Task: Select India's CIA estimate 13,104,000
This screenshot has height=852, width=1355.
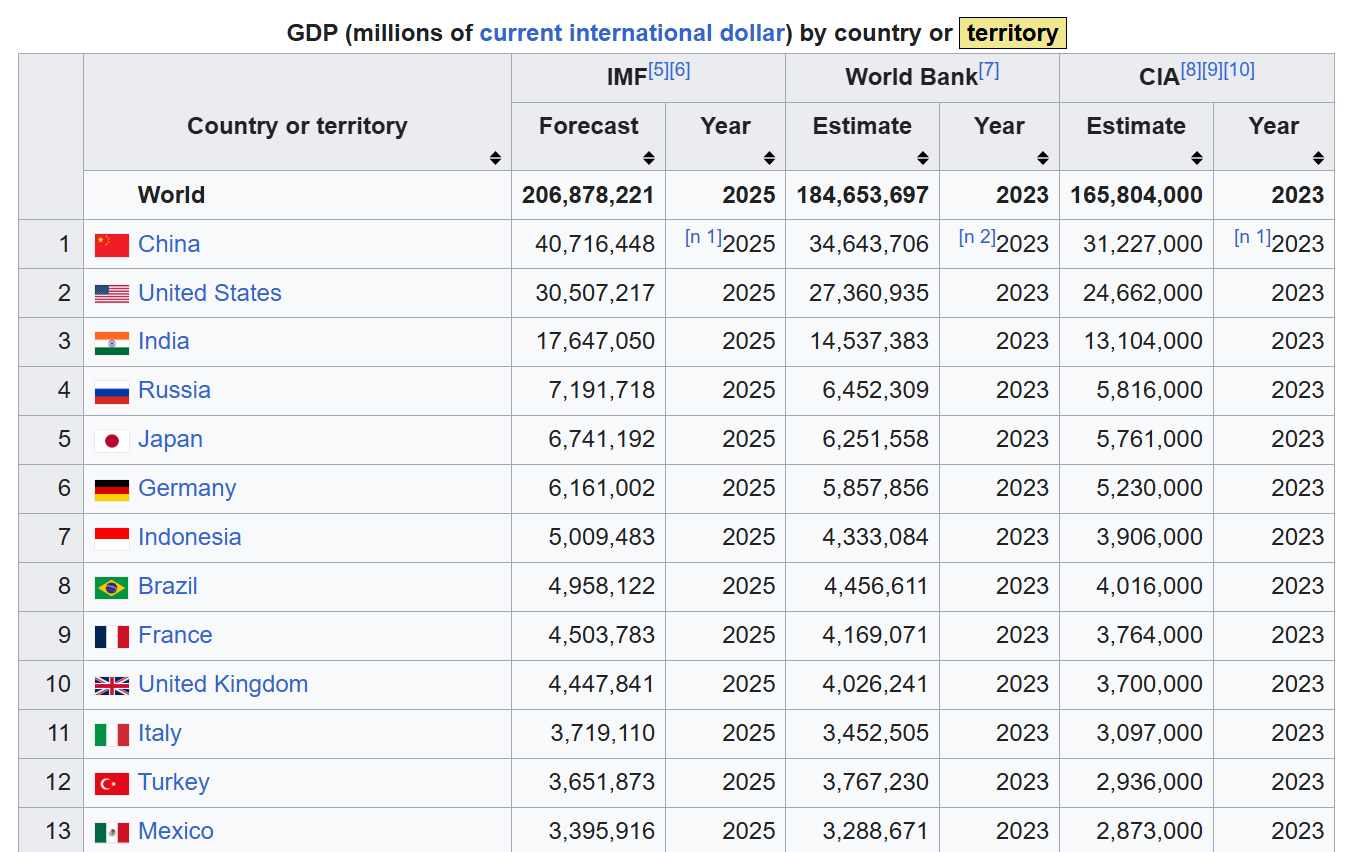Action: click(x=1143, y=341)
